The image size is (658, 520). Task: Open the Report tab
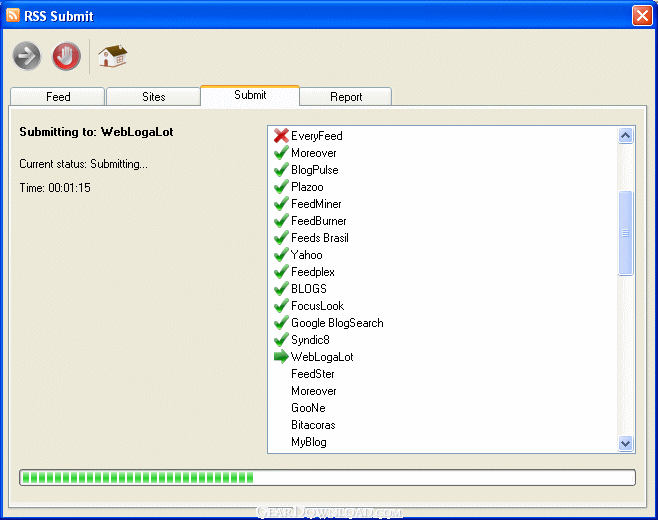pyautogui.click(x=346, y=97)
